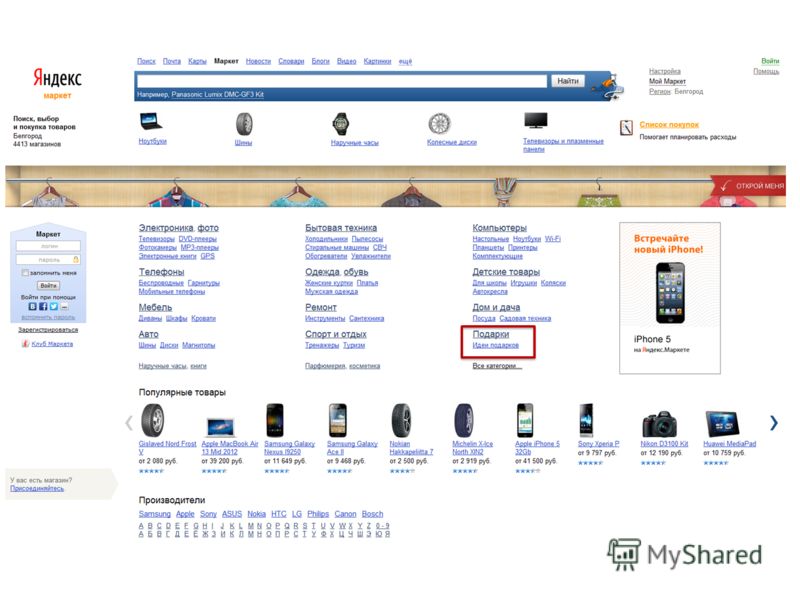Click the search query input field
Image resolution: width=800 pixels, height=600 pixels.
click(342, 81)
